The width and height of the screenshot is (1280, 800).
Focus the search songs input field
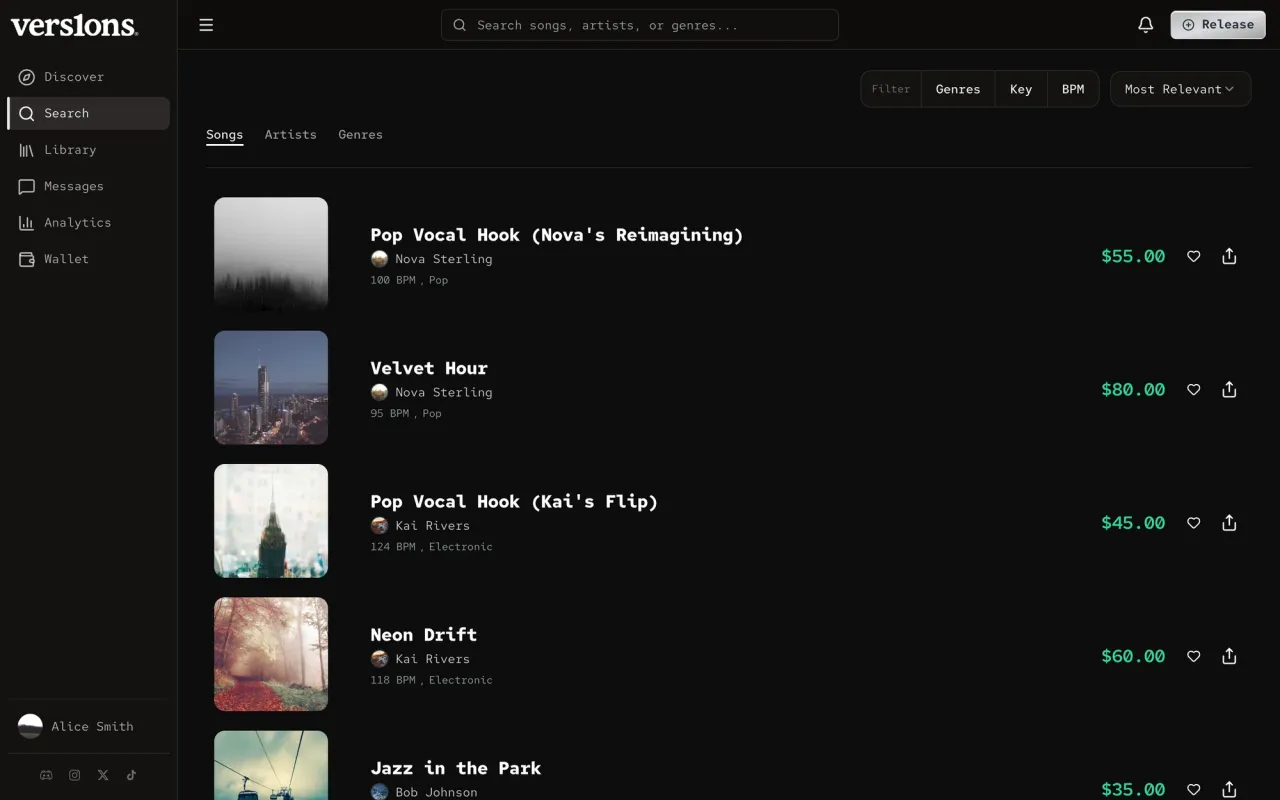click(640, 25)
